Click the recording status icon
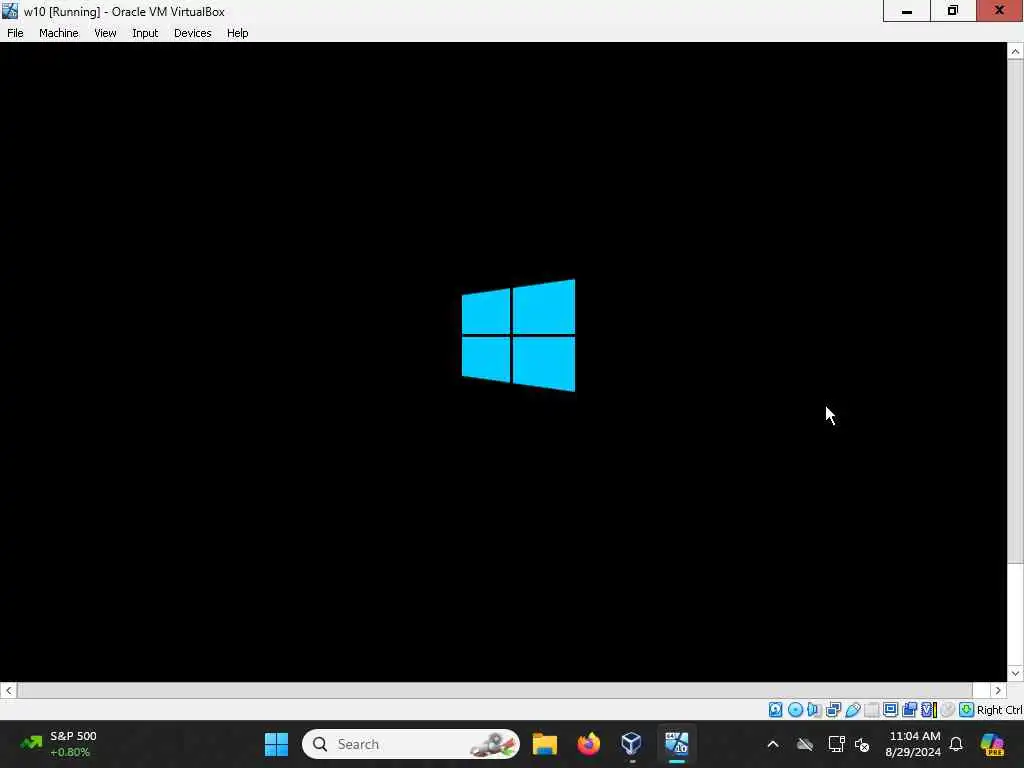This screenshot has height=768, width=1024. (x=909, y=709)
